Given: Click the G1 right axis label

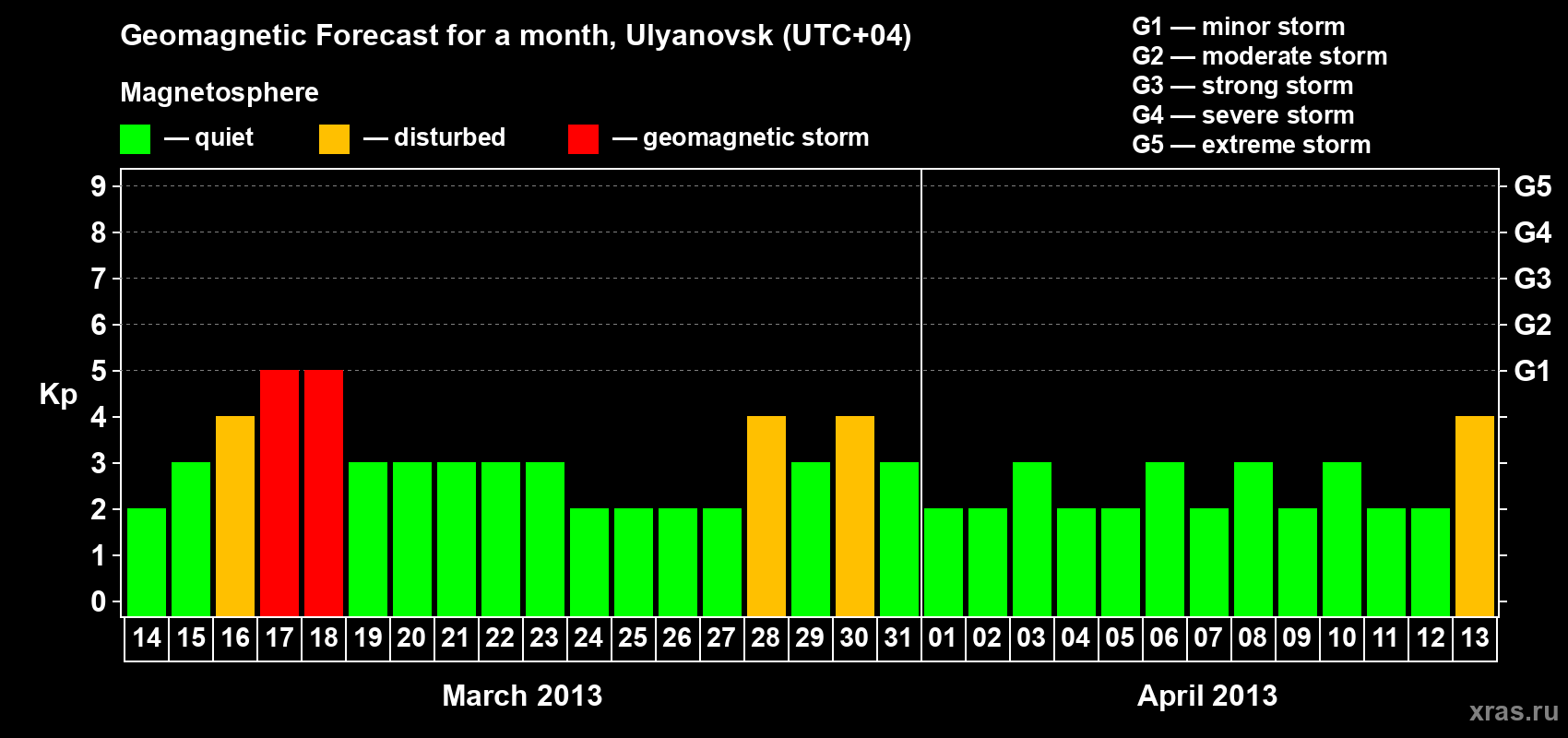Looking at the screenshot, I should click(1533, 371).
